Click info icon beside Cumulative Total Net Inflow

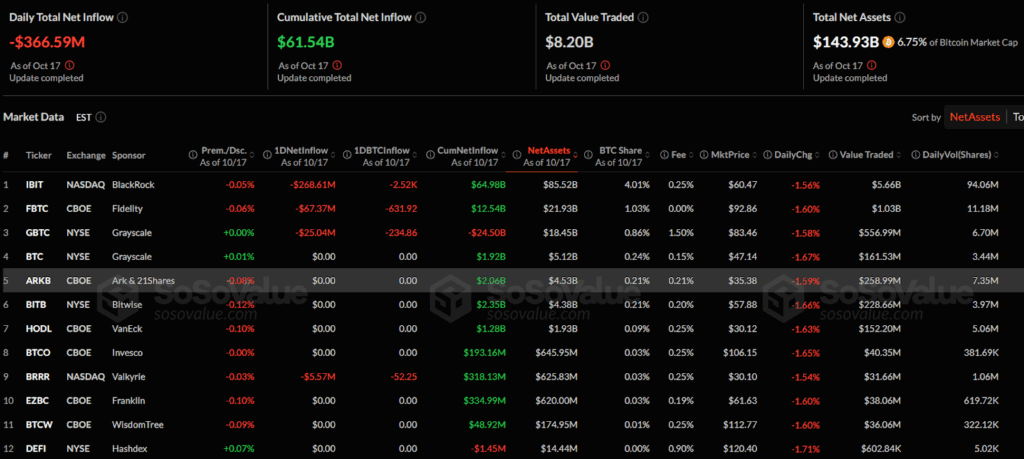pyautogui.click(x=420, y=18)
